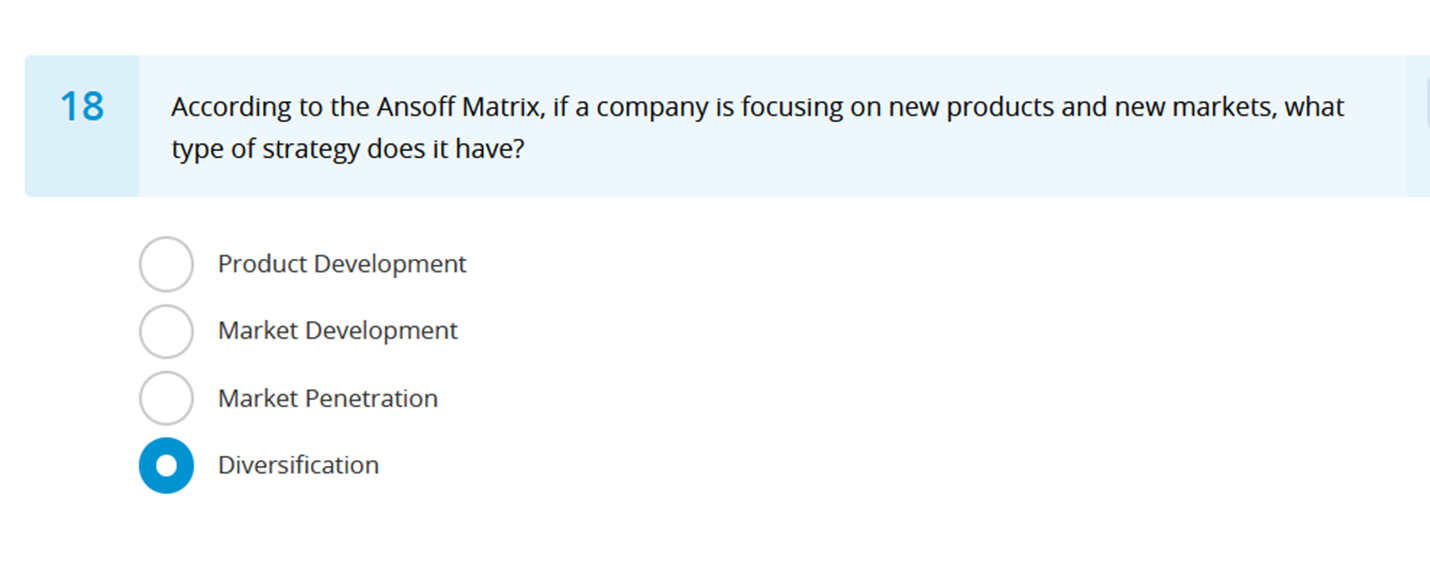Screen dimensions: 1430x588
Task: Click the "Product Development" answer label
Action: [342, 264]
